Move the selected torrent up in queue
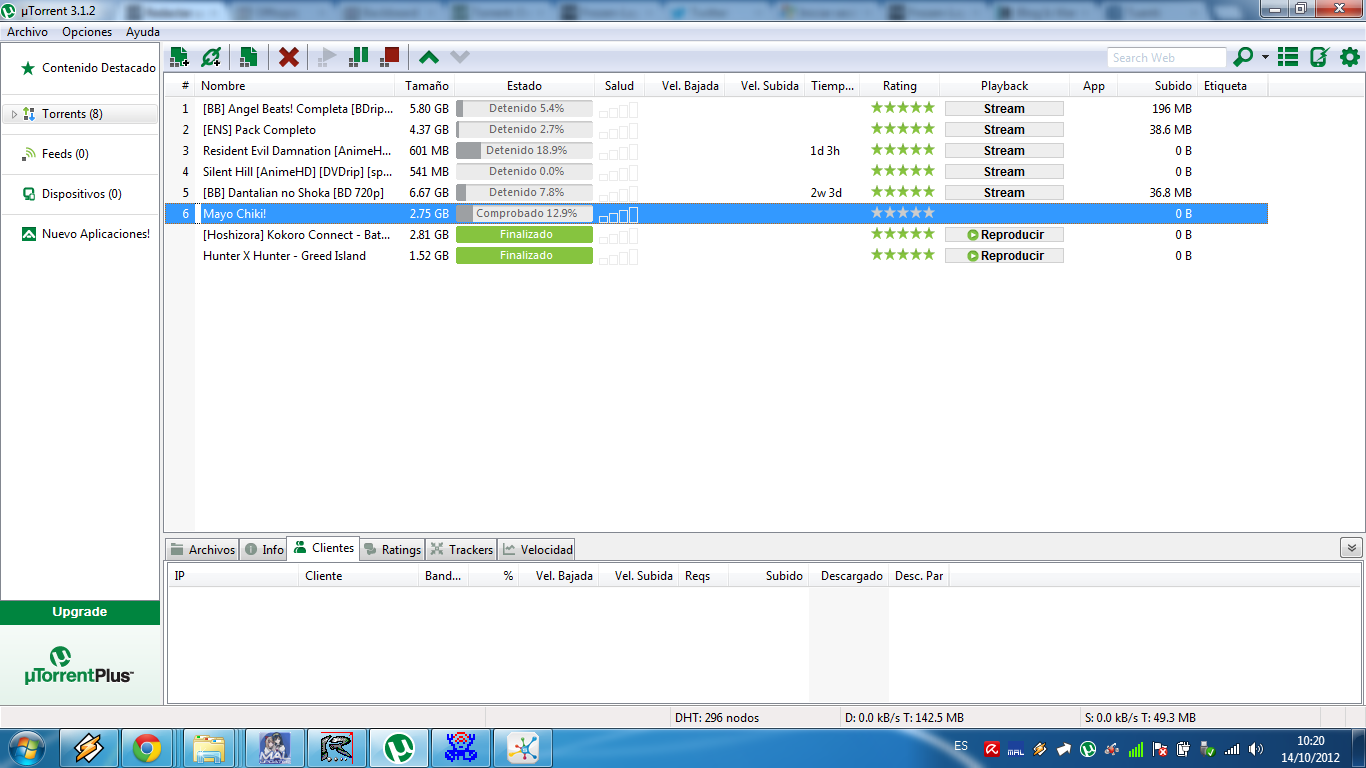The image size is (1366, 768). click(x=427, y=57)
